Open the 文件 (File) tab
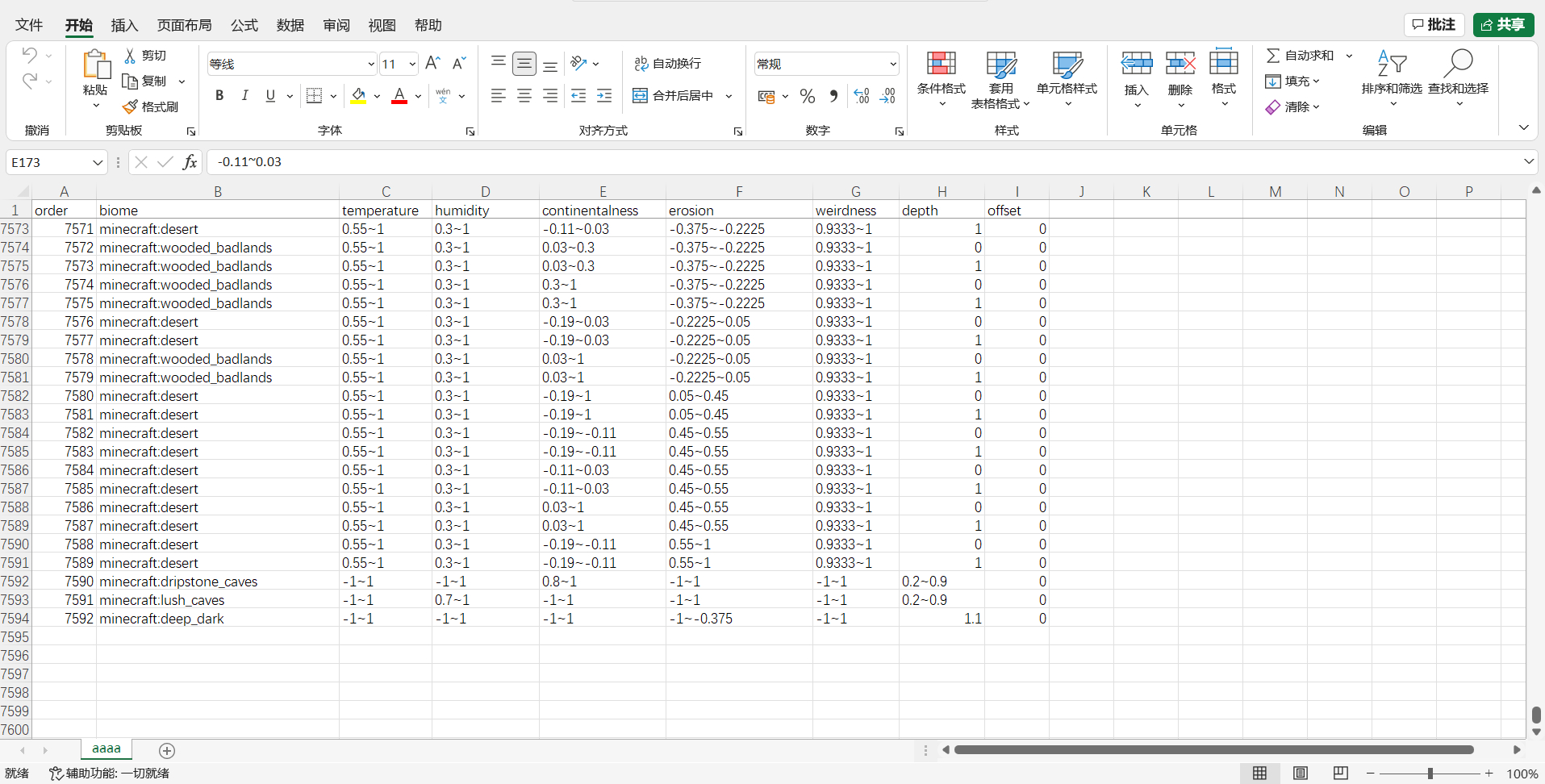 [29, 25]
